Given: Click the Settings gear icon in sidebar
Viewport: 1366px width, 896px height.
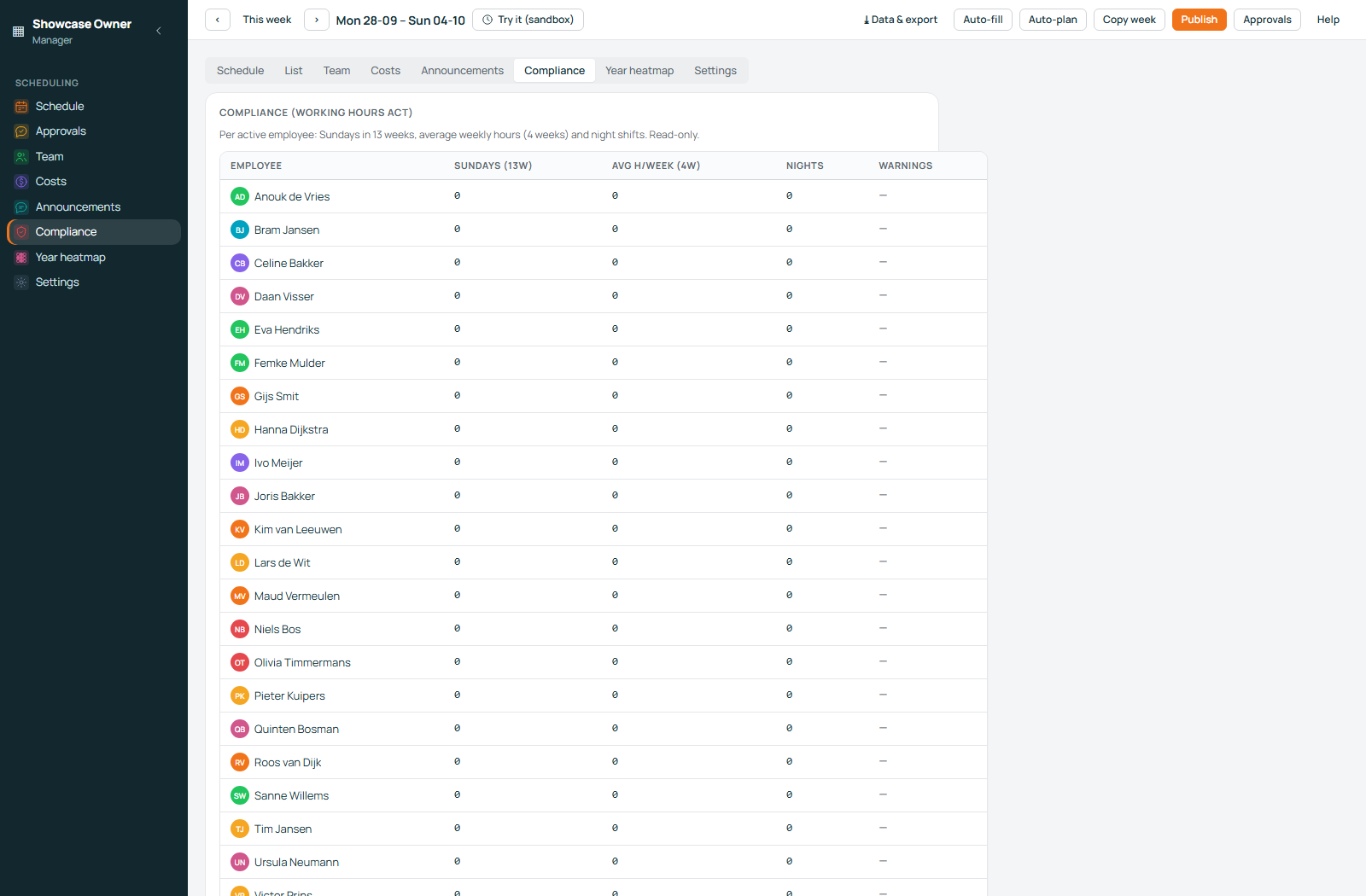Looking at the screenshot, I should point(21,282).
